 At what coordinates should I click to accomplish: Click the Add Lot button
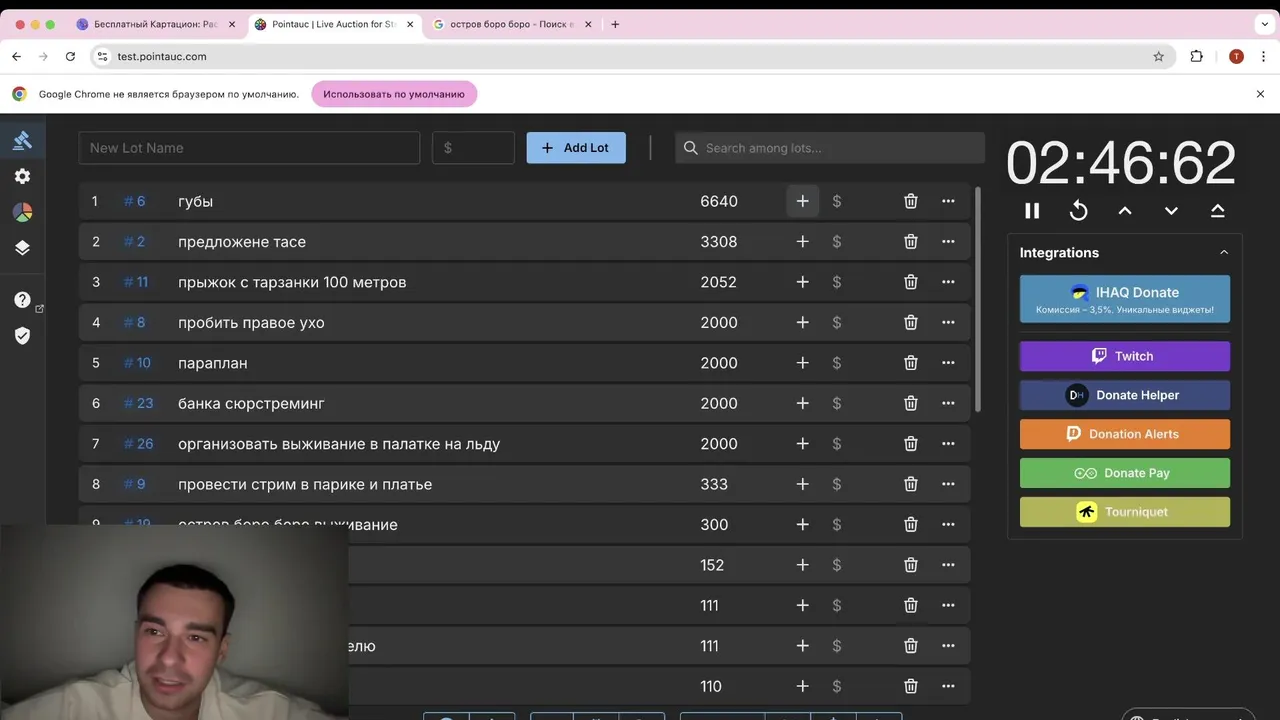click(576, 148)
